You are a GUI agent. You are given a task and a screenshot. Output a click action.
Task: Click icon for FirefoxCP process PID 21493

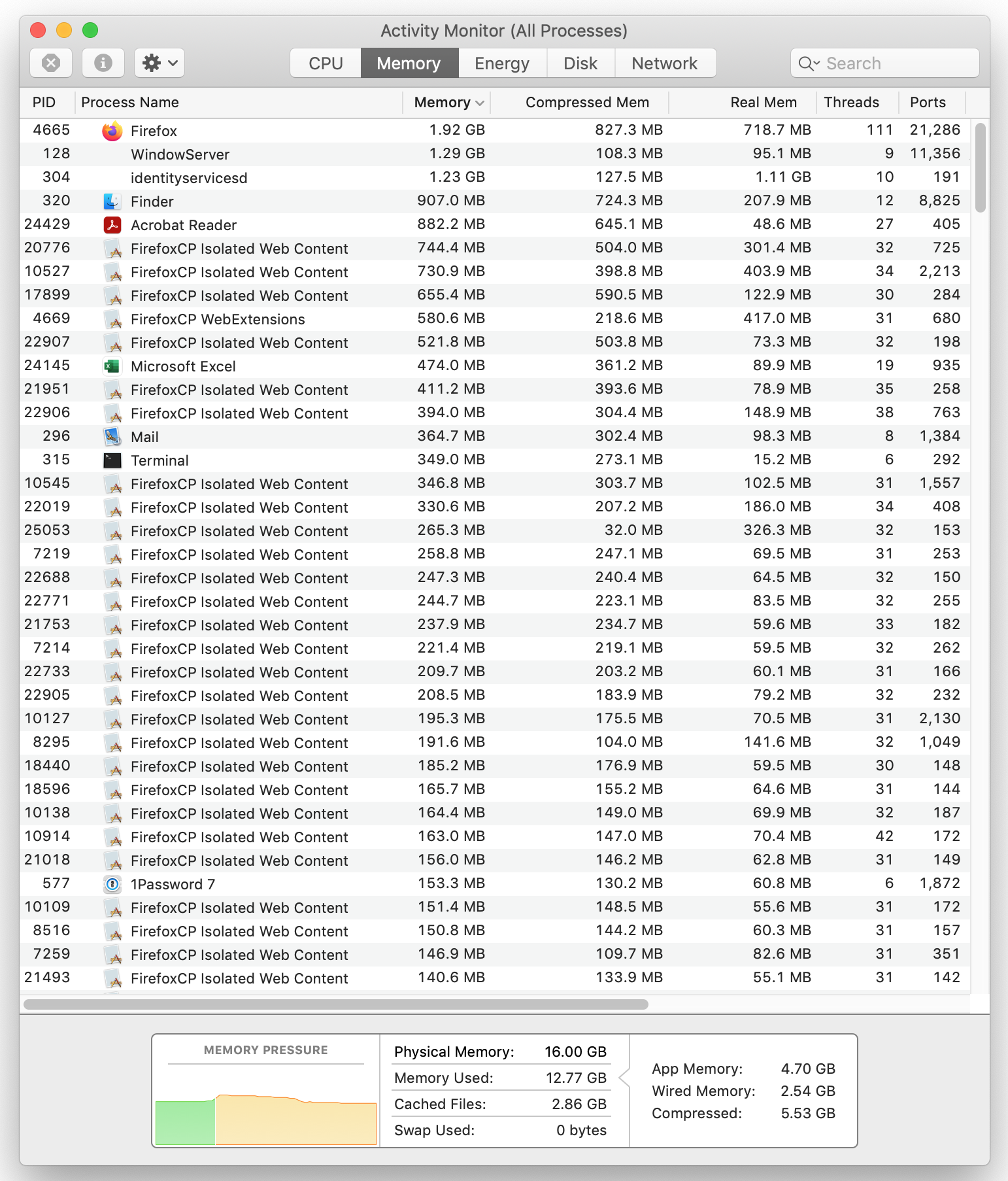point(112,978)
